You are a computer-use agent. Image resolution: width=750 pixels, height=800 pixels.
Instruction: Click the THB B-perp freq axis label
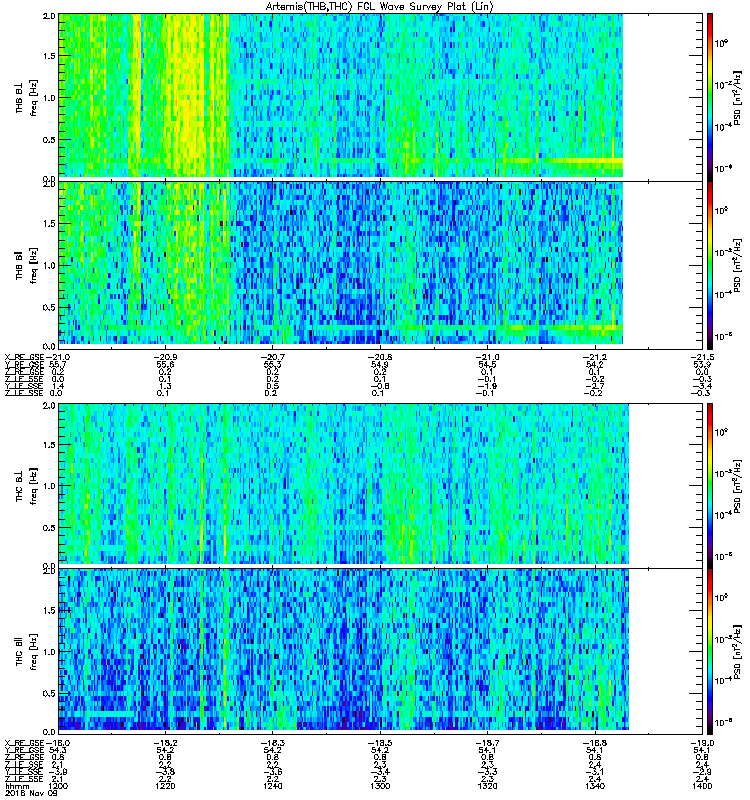[27, 97]
